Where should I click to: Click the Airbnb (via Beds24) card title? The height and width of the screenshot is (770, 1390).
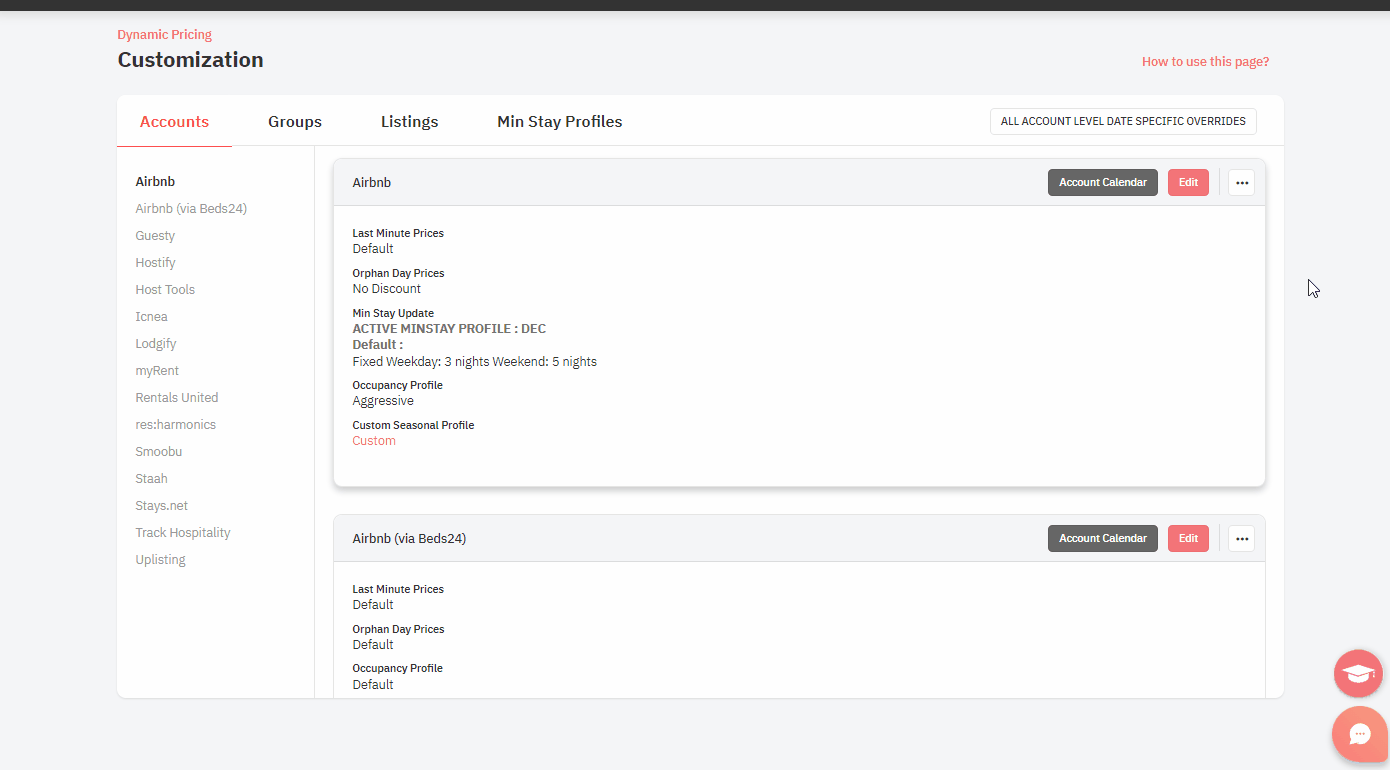[x=409, y=539]
